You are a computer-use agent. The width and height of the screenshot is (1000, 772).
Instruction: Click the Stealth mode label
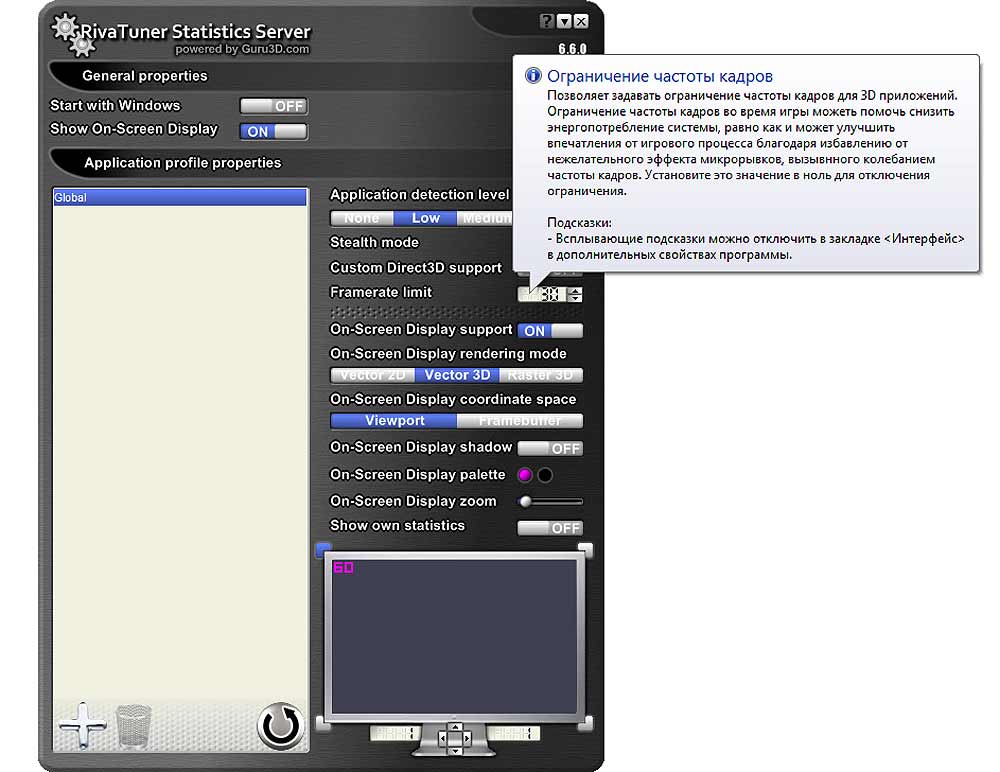[x=374, y=242]
